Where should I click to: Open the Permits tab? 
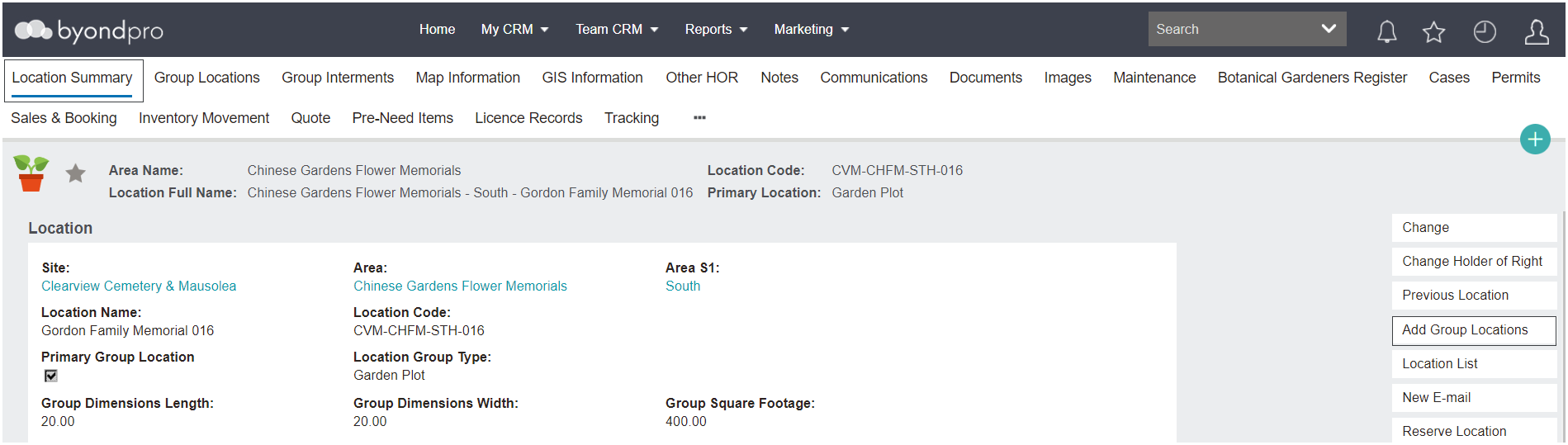(x=1515, y=78)
